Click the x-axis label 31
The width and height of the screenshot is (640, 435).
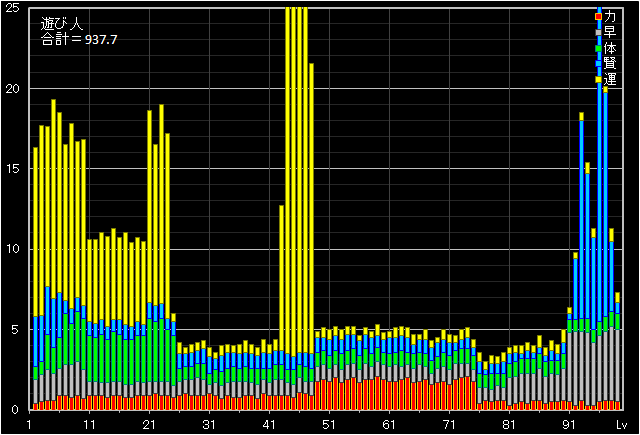coord(209,425)
